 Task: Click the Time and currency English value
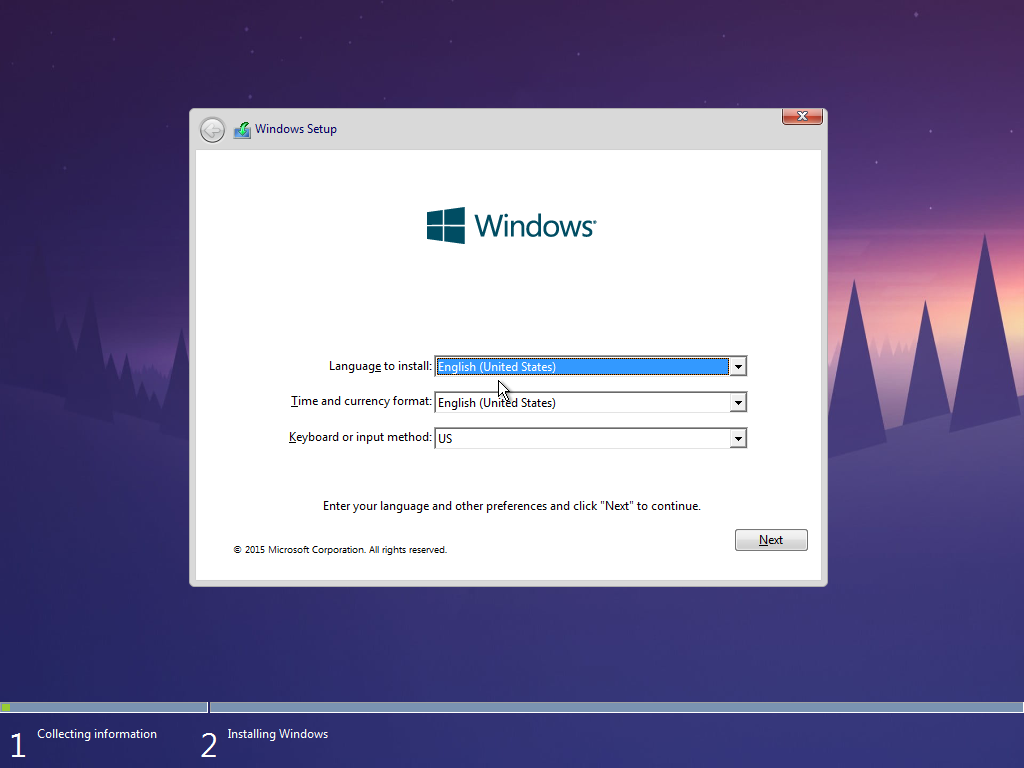[582, 403]
